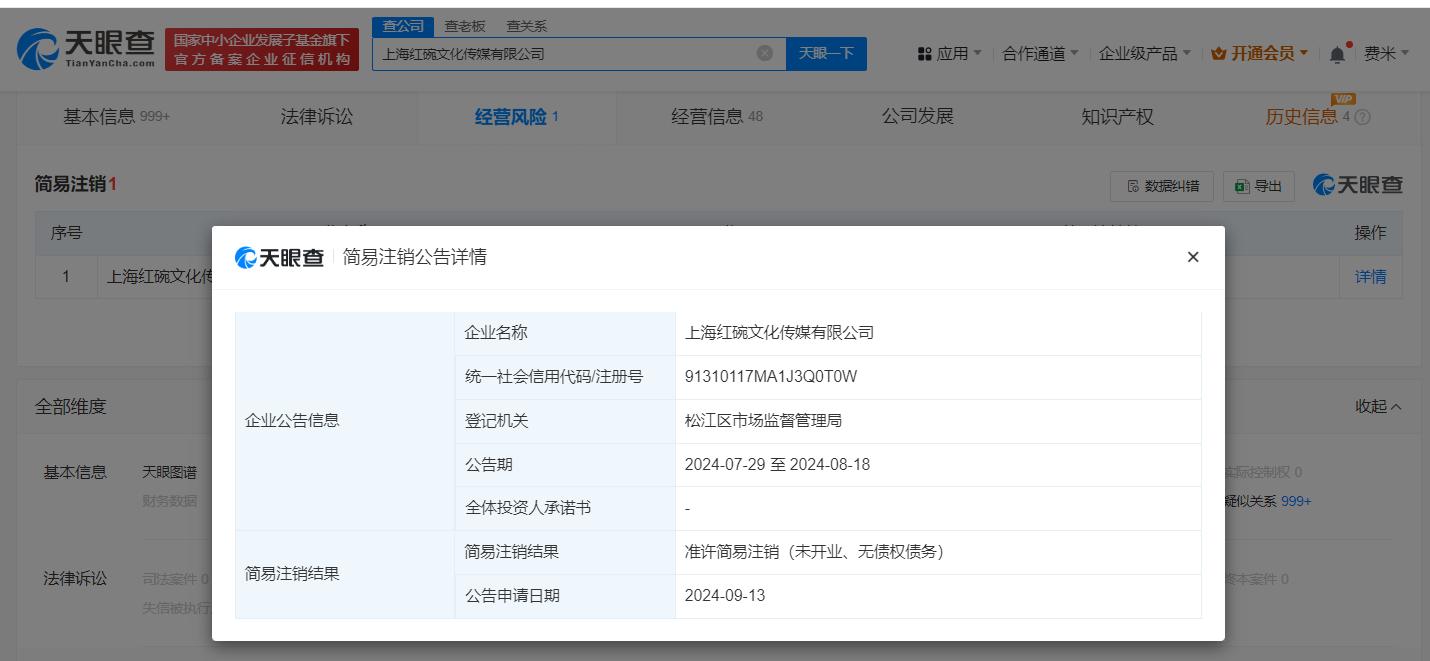Image resolution: width=1430 pixels, height=661 pixels.
Task: Open the 详情 link in the record row
Action: coord(1370,276)
